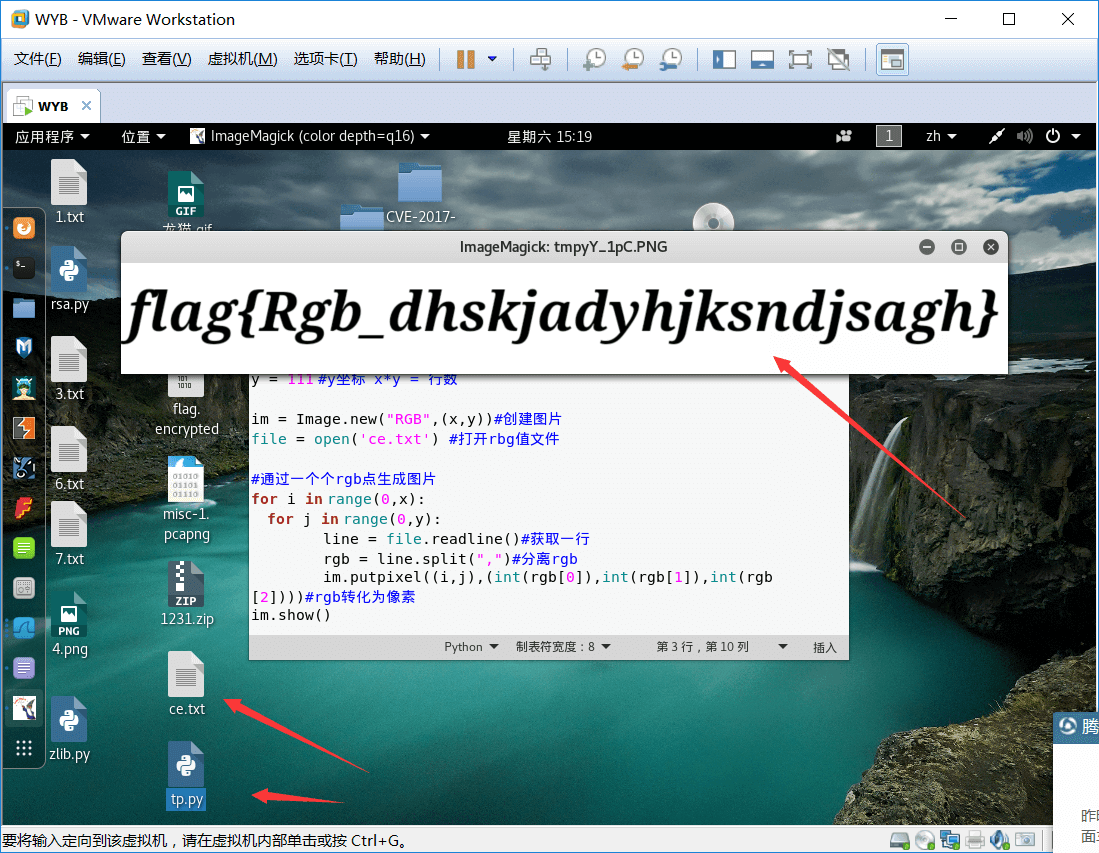Open the tab width dropdown
The width and height of the screenshot is (1099, 853).
point(563,646)
